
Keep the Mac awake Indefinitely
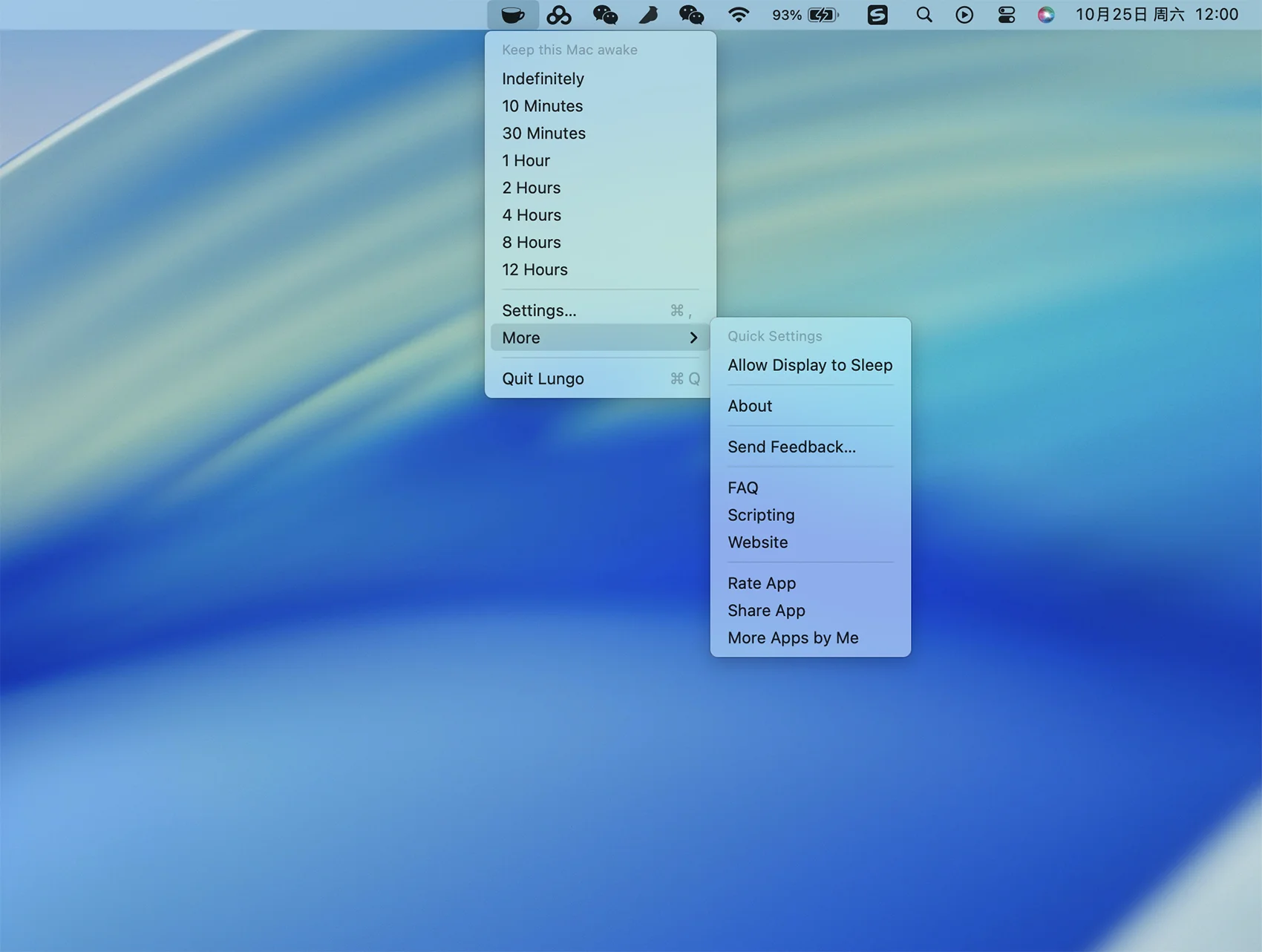pyautogui.click(x=543, y=79)
